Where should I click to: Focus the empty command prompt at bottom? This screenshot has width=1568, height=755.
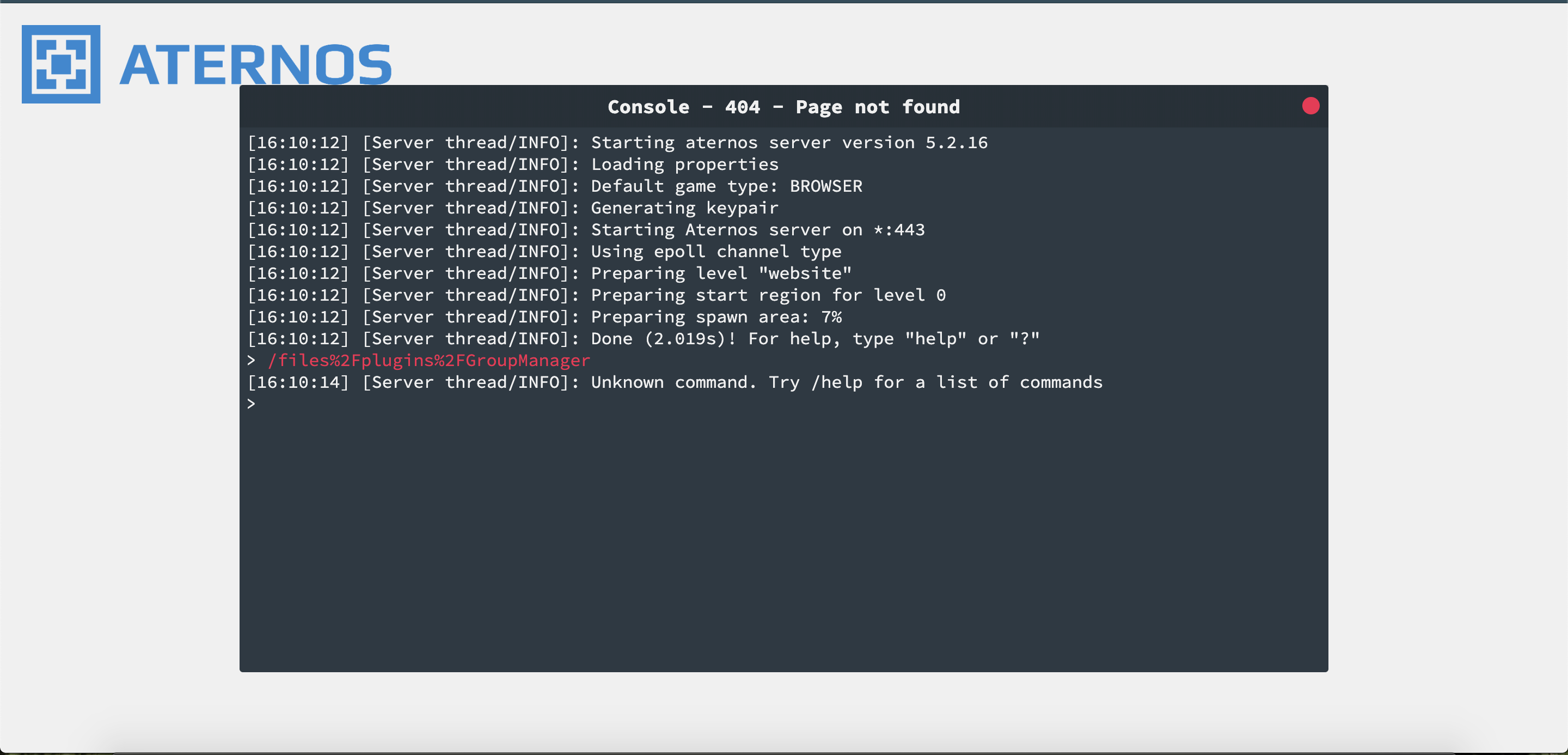click(783, 404)
